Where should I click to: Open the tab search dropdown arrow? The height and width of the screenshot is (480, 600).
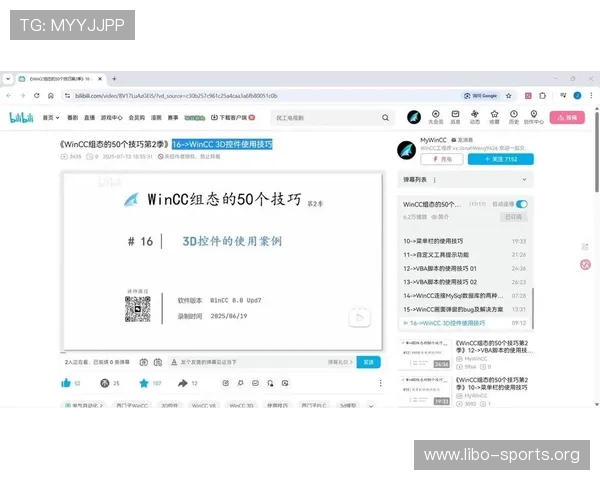[8, 79]
